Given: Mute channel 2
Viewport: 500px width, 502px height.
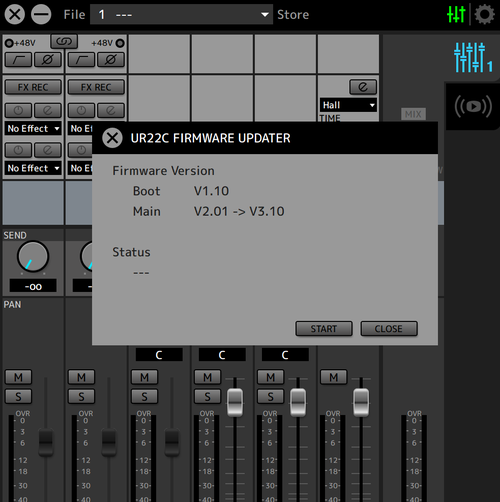Looking at the screenshot, I should [x=81, y=377].
